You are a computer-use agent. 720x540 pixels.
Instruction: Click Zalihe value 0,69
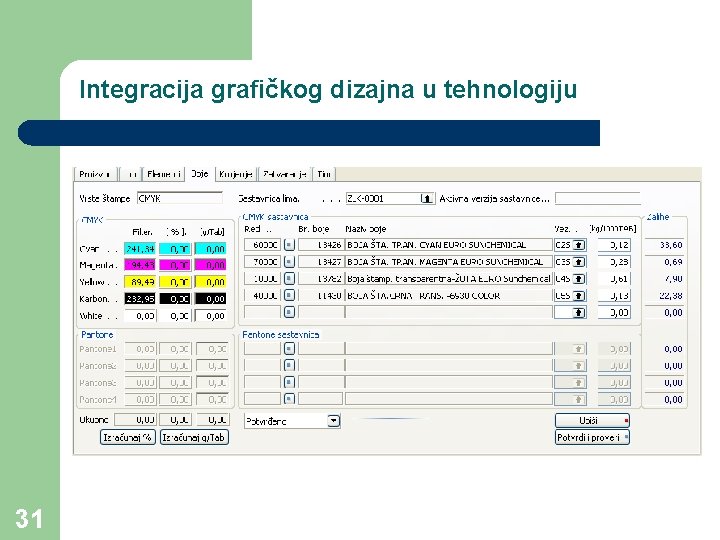pos(673,262)
